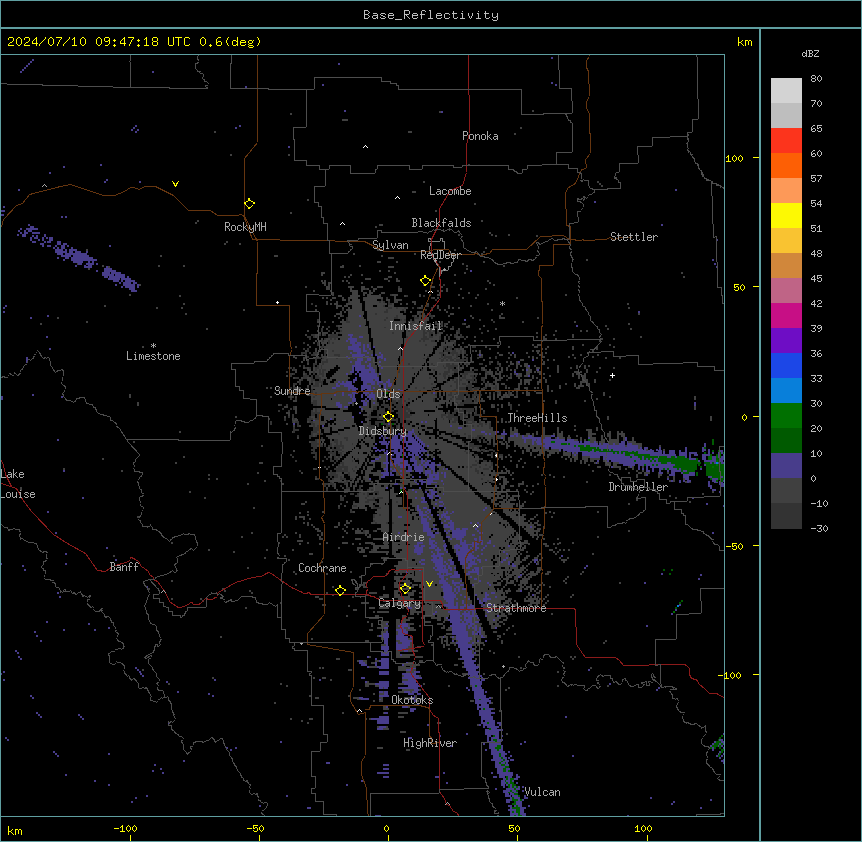Click the 65 value on the dBZ scale
The image size is (862, 842).
[816, 129]
